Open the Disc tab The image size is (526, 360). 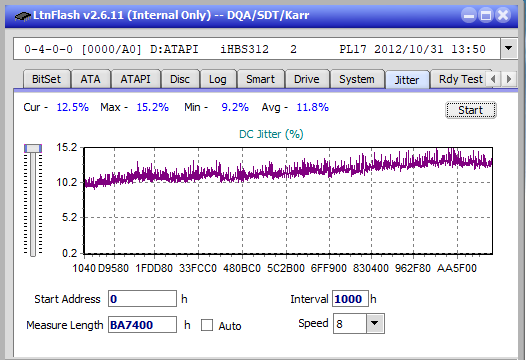[180, 80]
